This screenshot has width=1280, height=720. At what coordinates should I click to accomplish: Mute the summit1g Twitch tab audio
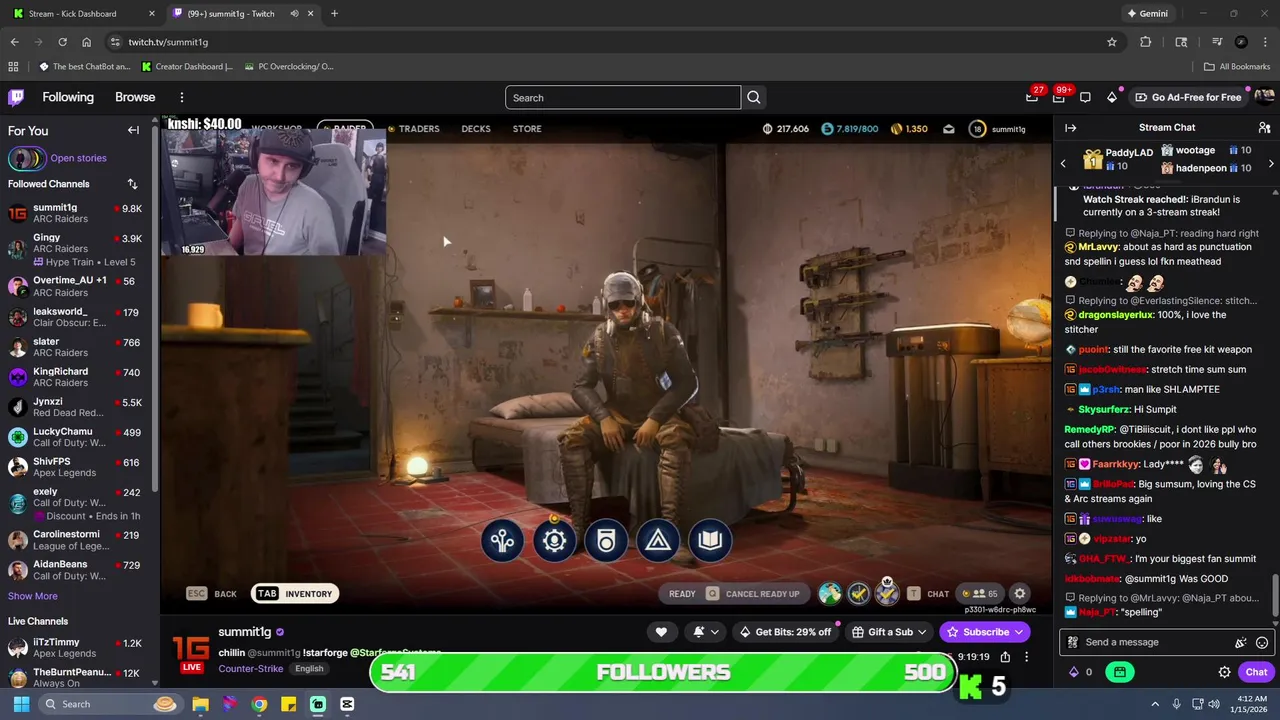point(294,14)
